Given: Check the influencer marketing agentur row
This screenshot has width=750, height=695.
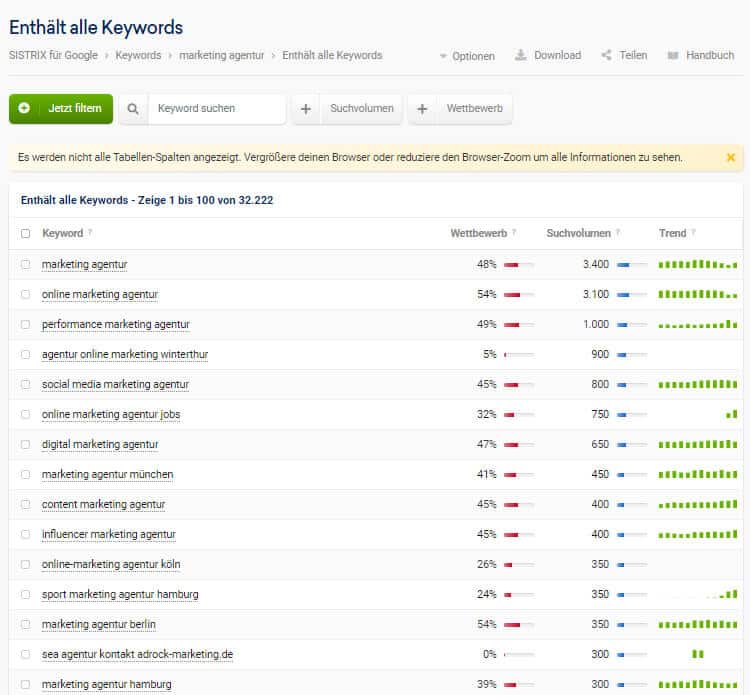Looking at the screenshot, I should (x=25, y=535).
